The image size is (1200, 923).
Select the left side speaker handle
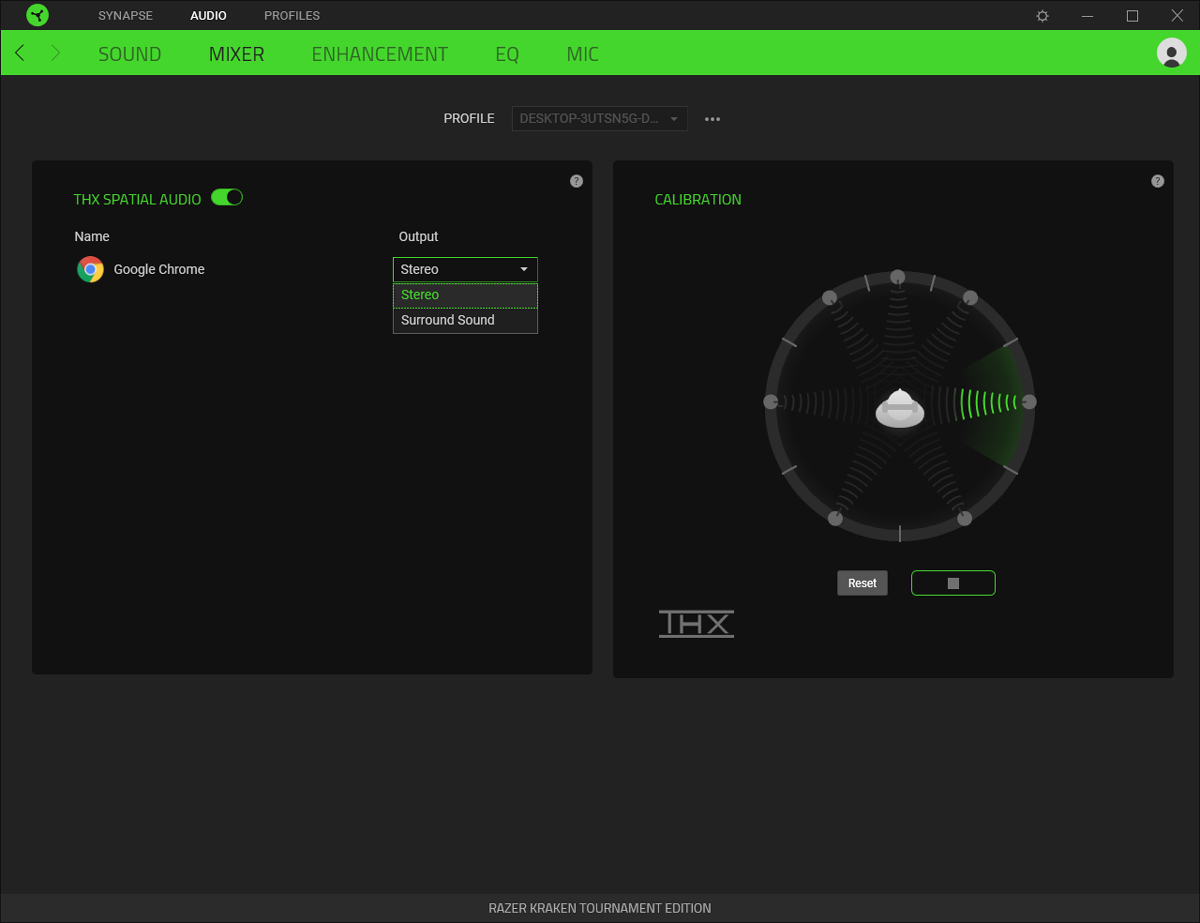point(770,401)
